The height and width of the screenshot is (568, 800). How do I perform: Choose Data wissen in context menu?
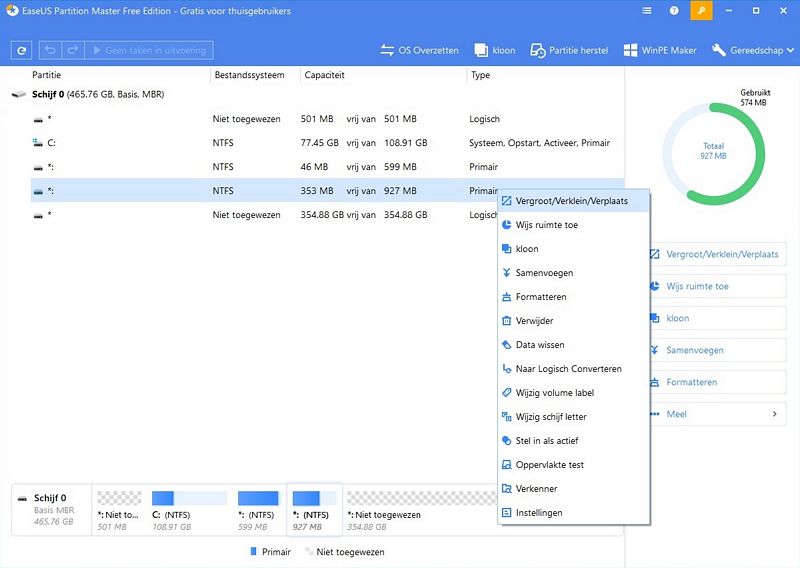[x=573, y=345]
